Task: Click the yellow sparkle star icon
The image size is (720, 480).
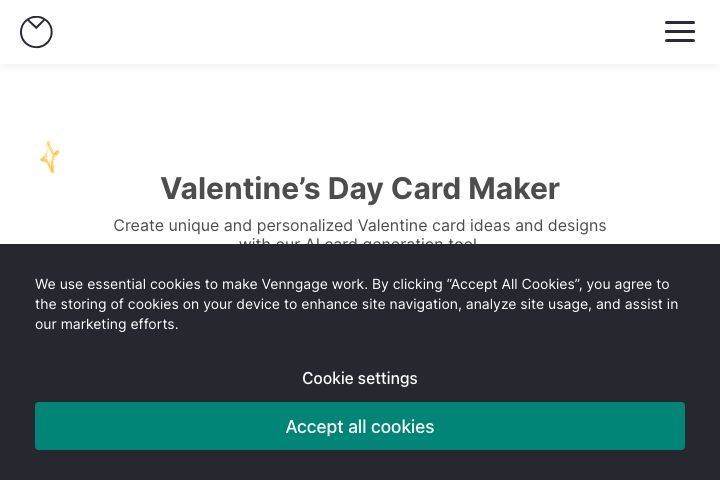Action: [50, 157]
